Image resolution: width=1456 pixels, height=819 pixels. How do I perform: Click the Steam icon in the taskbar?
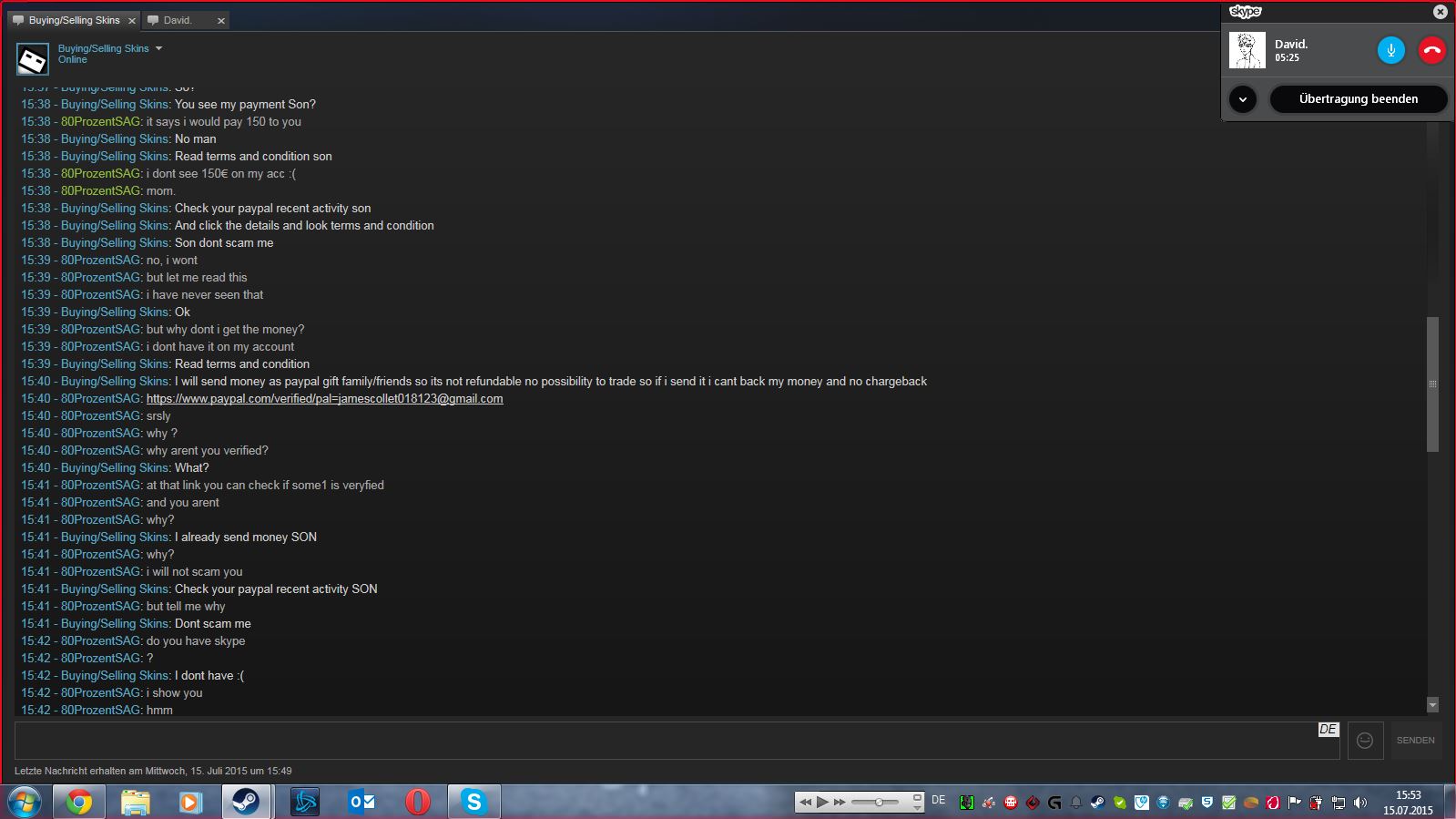click(x=246, y=802)
